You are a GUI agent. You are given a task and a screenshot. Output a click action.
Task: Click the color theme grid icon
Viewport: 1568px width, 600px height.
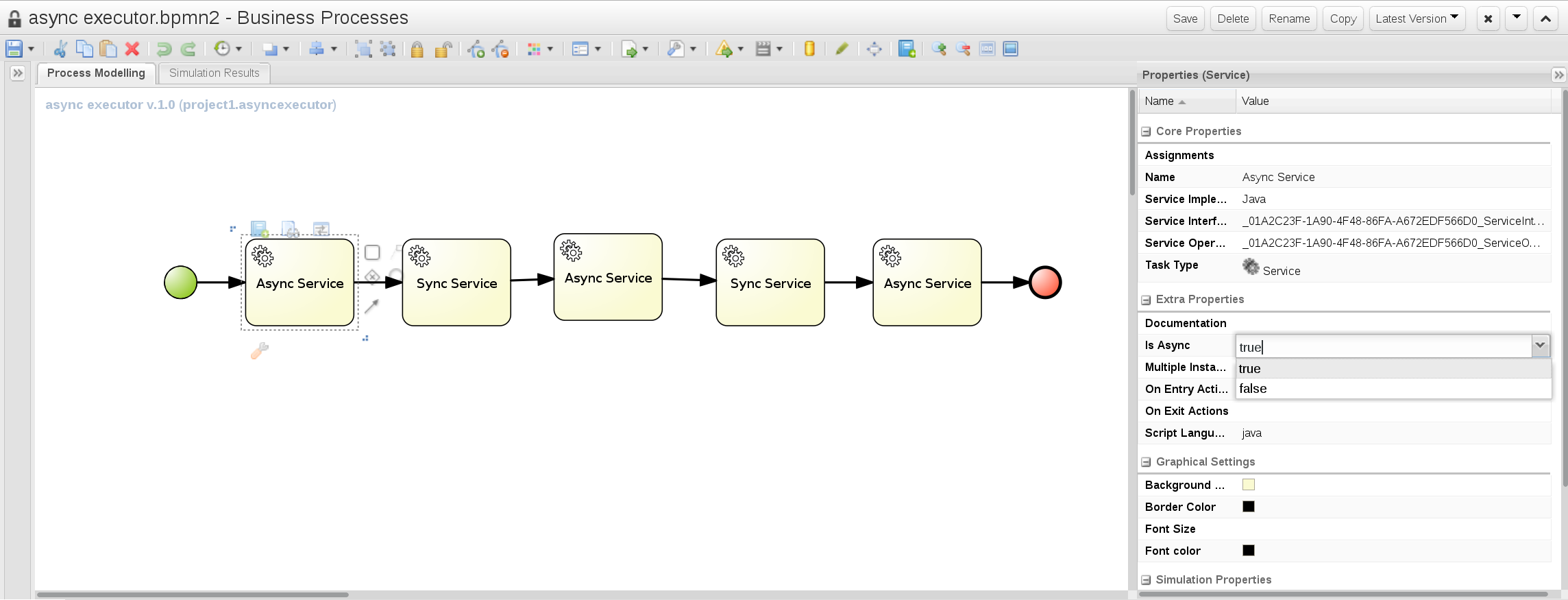(534, 49)
